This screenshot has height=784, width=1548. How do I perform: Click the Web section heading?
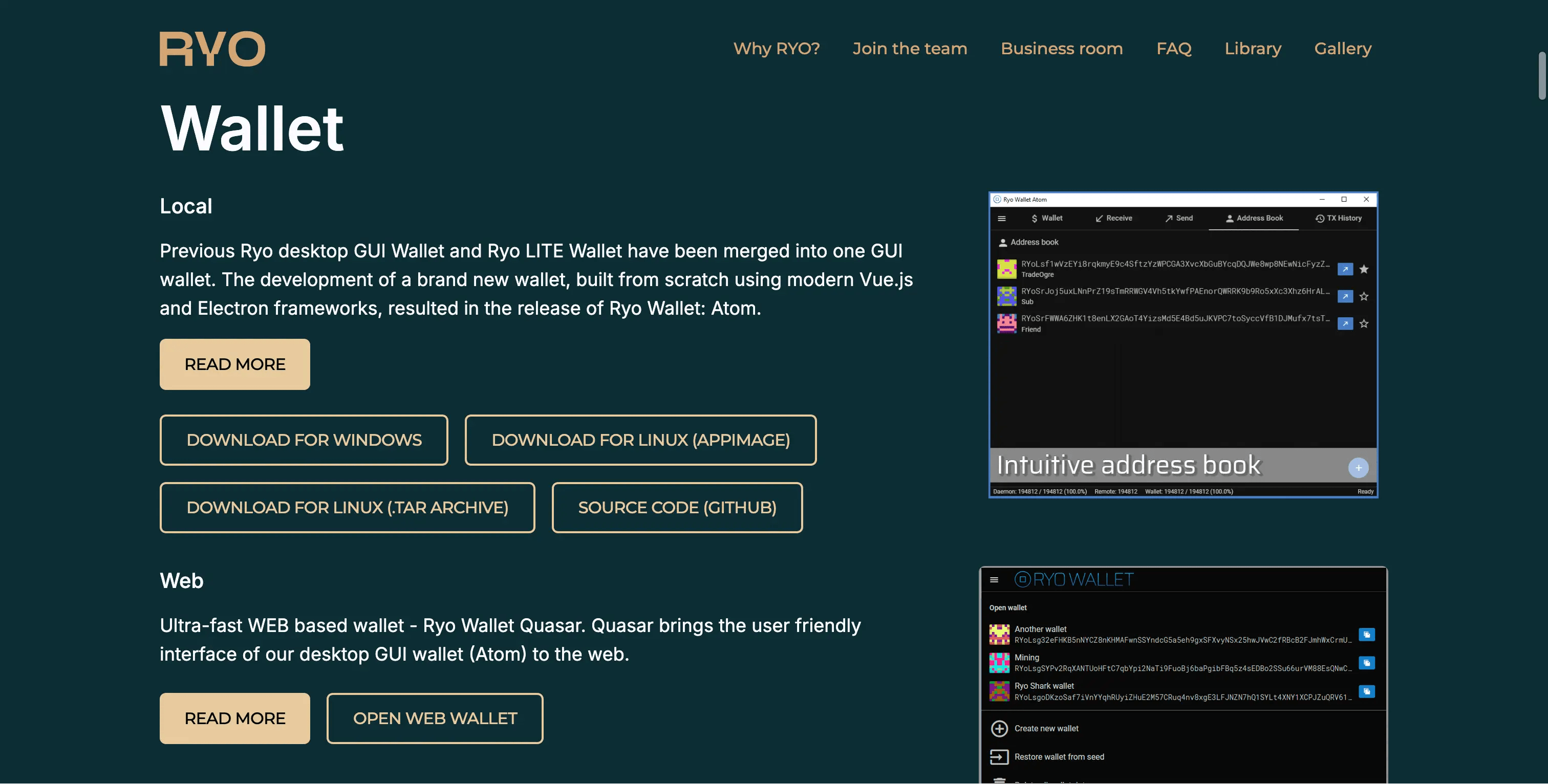pyautogui.click(x=182, y=581)
